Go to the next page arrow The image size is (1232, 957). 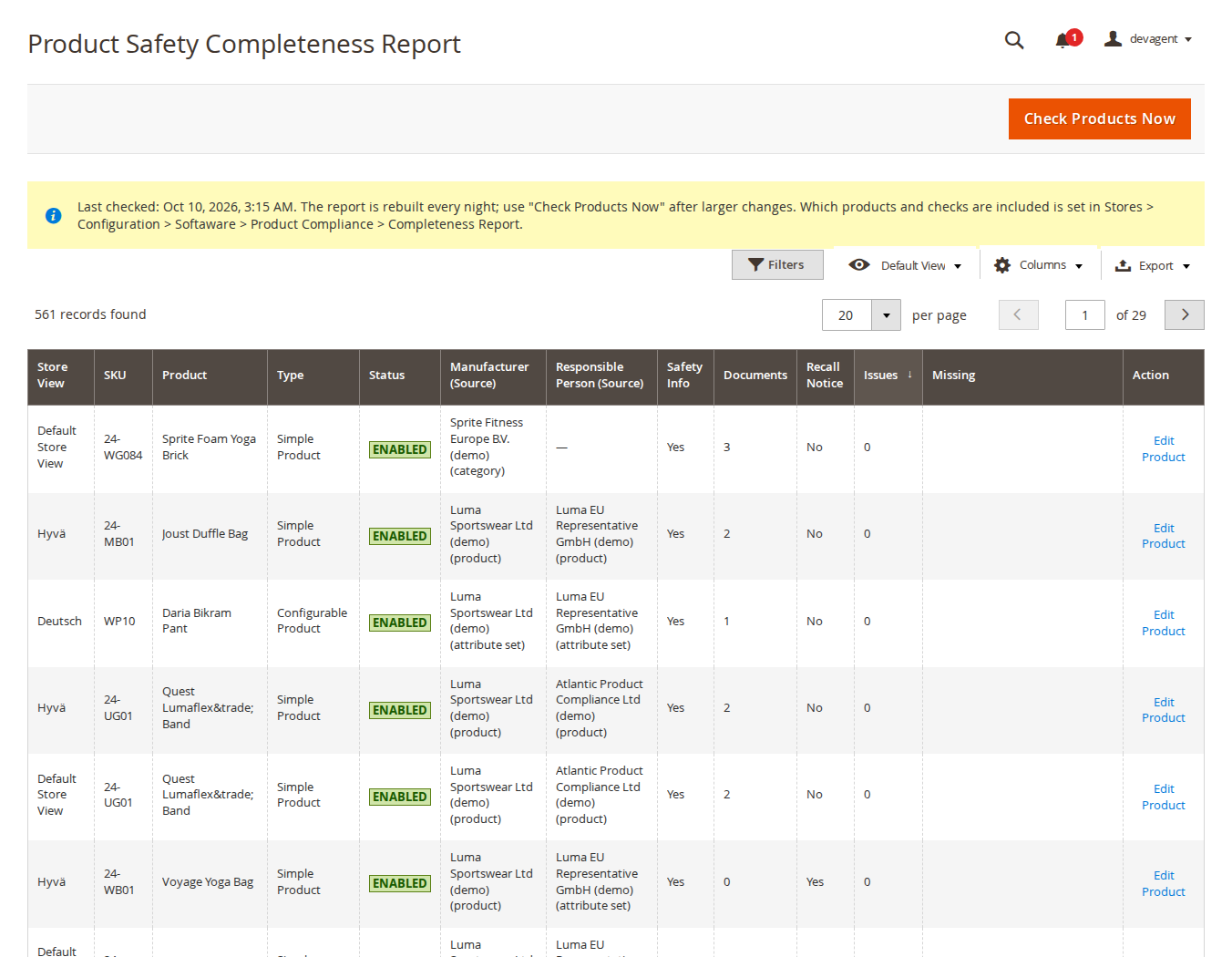[1185, 314]
